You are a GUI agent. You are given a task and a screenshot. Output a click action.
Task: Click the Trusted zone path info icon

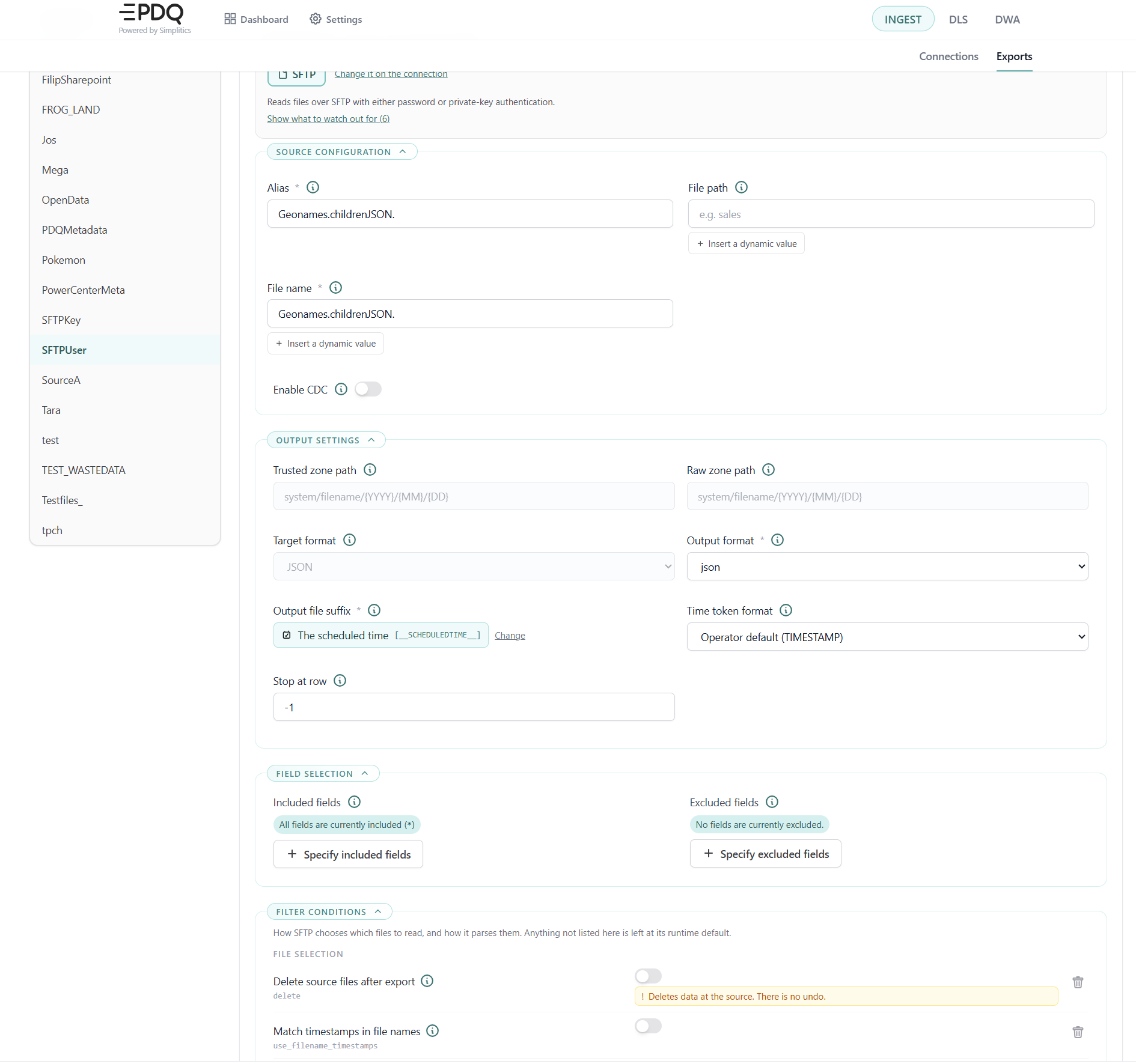click(370, 470)
